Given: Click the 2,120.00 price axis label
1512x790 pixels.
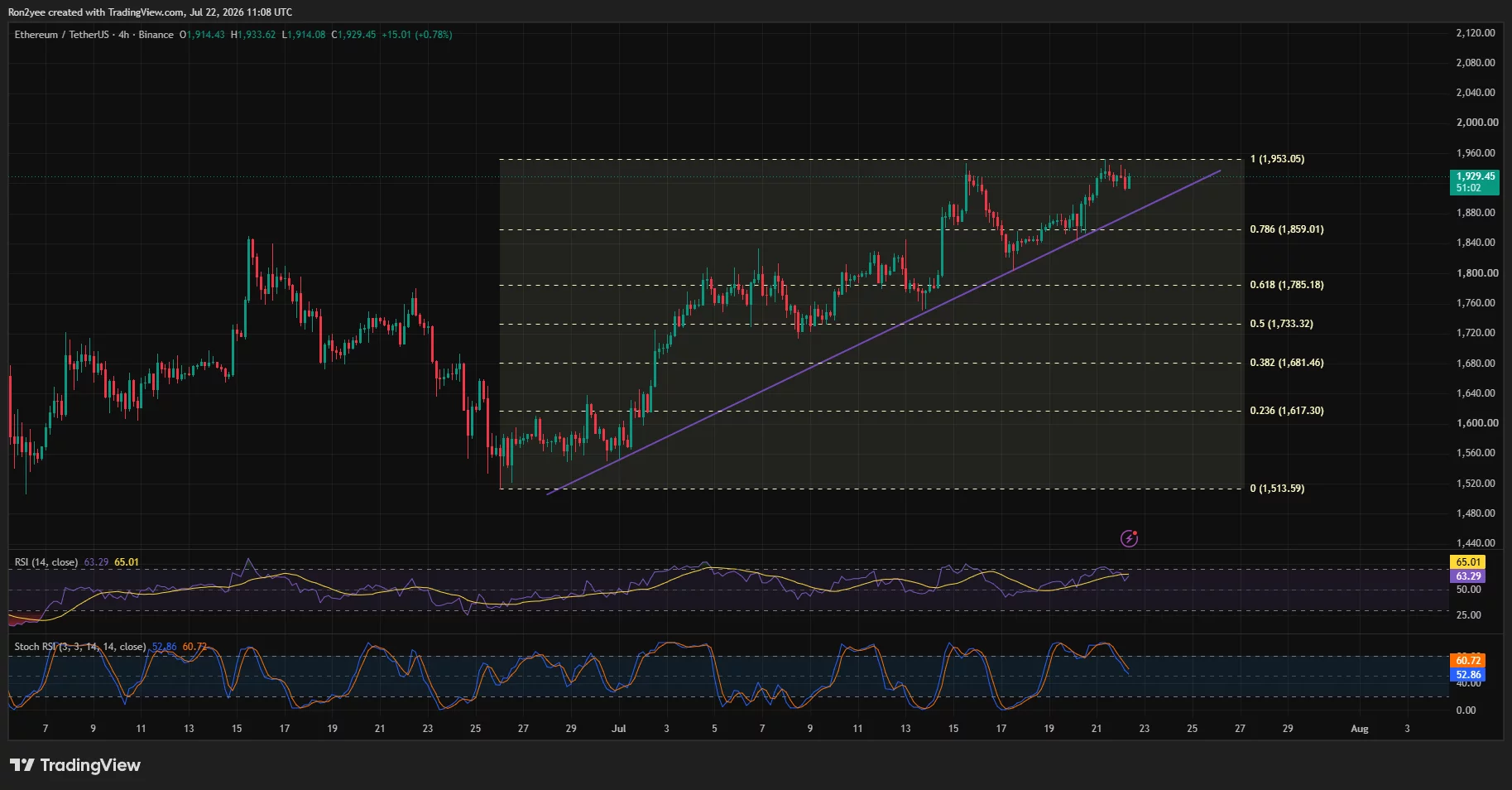Looking at the screenshot, I should (x=1476, y=33).
